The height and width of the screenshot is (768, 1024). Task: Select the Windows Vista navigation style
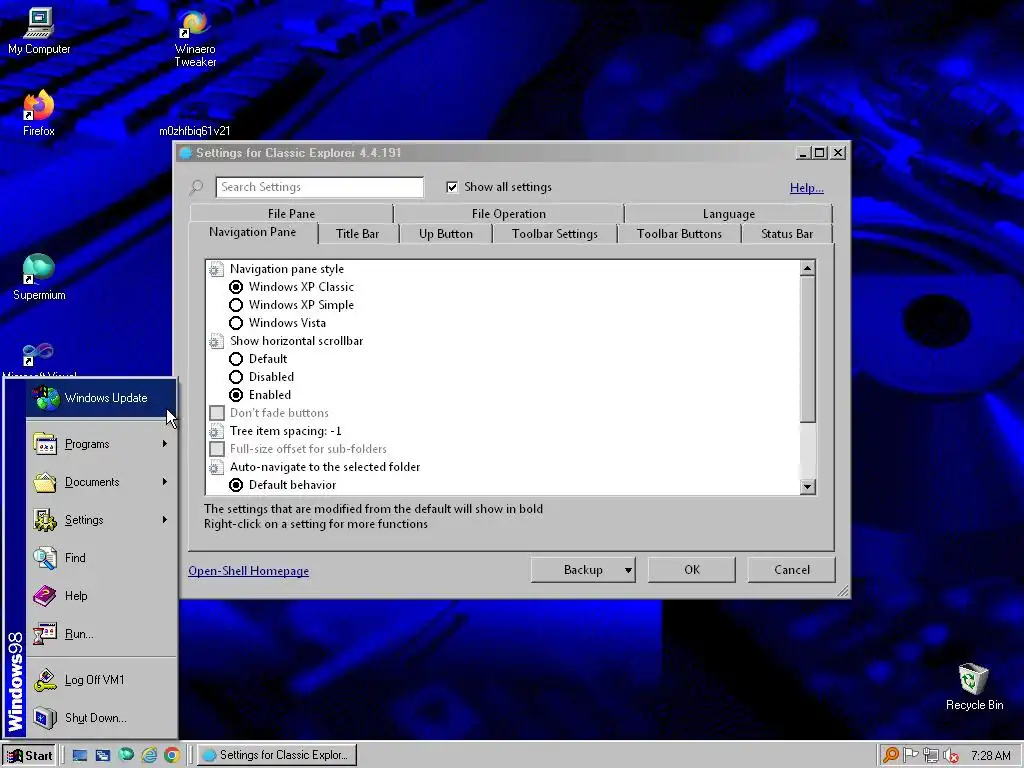click(236, 323)
